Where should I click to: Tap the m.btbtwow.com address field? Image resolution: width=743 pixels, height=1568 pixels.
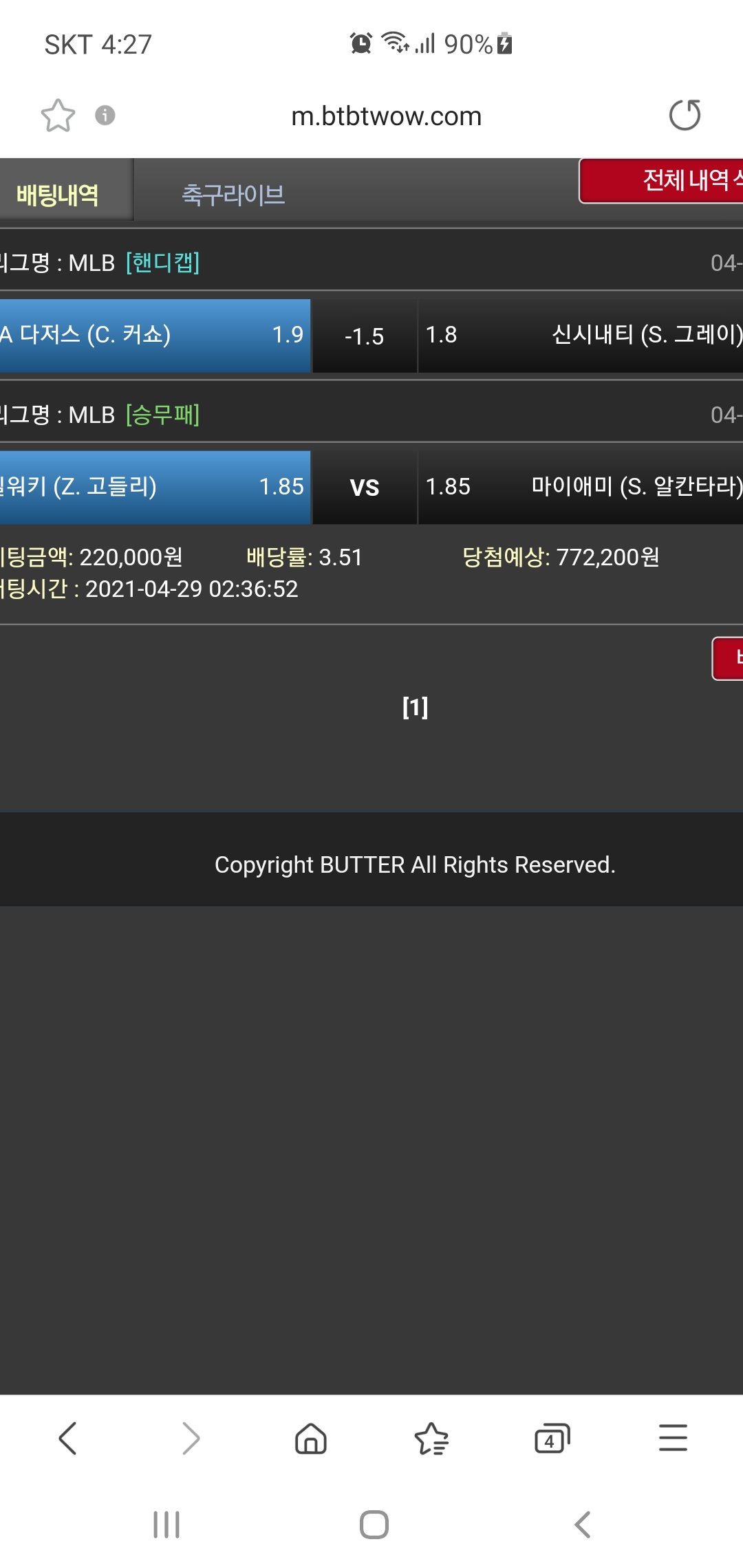pos(387,116)
